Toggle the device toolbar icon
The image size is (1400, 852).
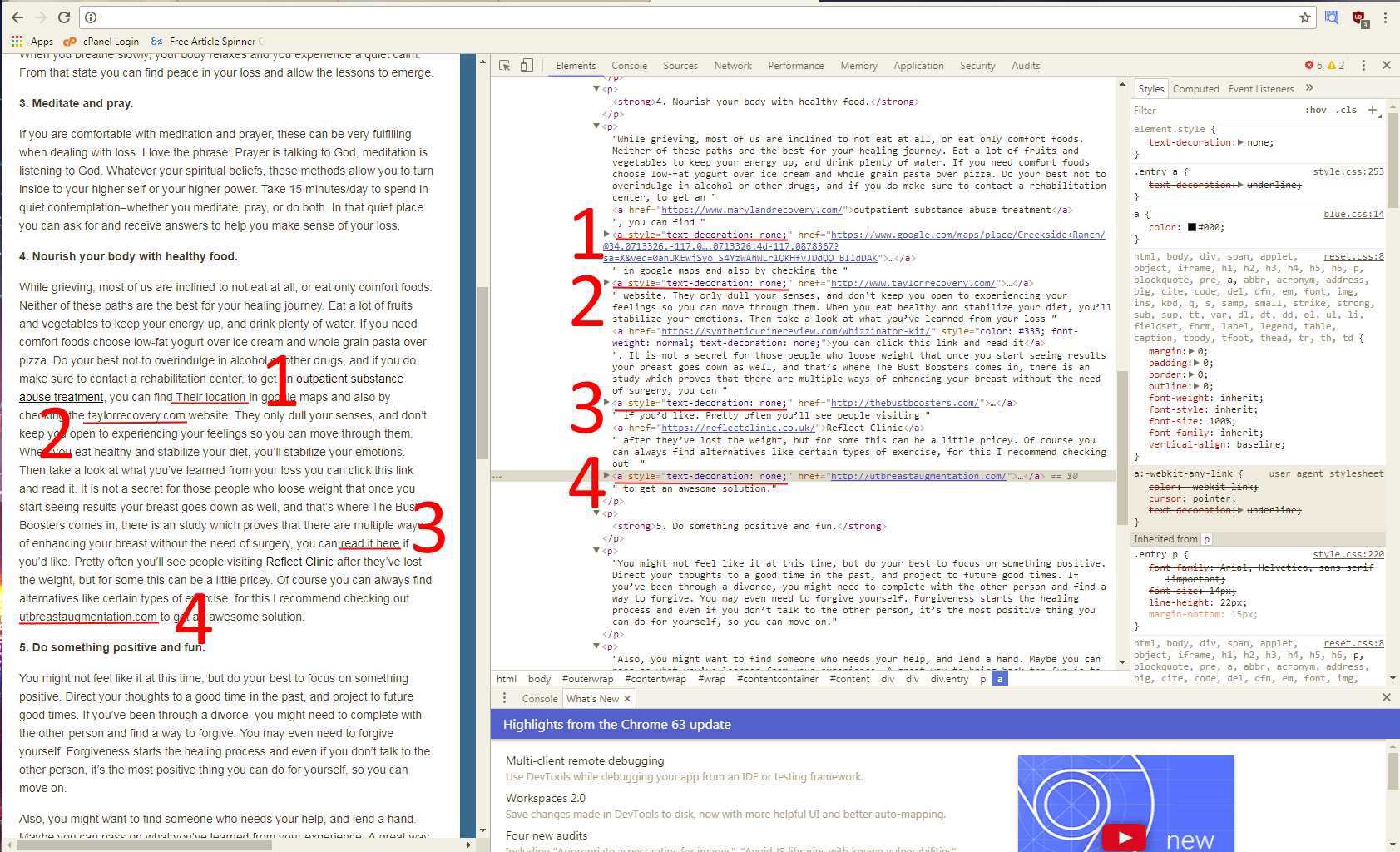(x=527, y=65)
